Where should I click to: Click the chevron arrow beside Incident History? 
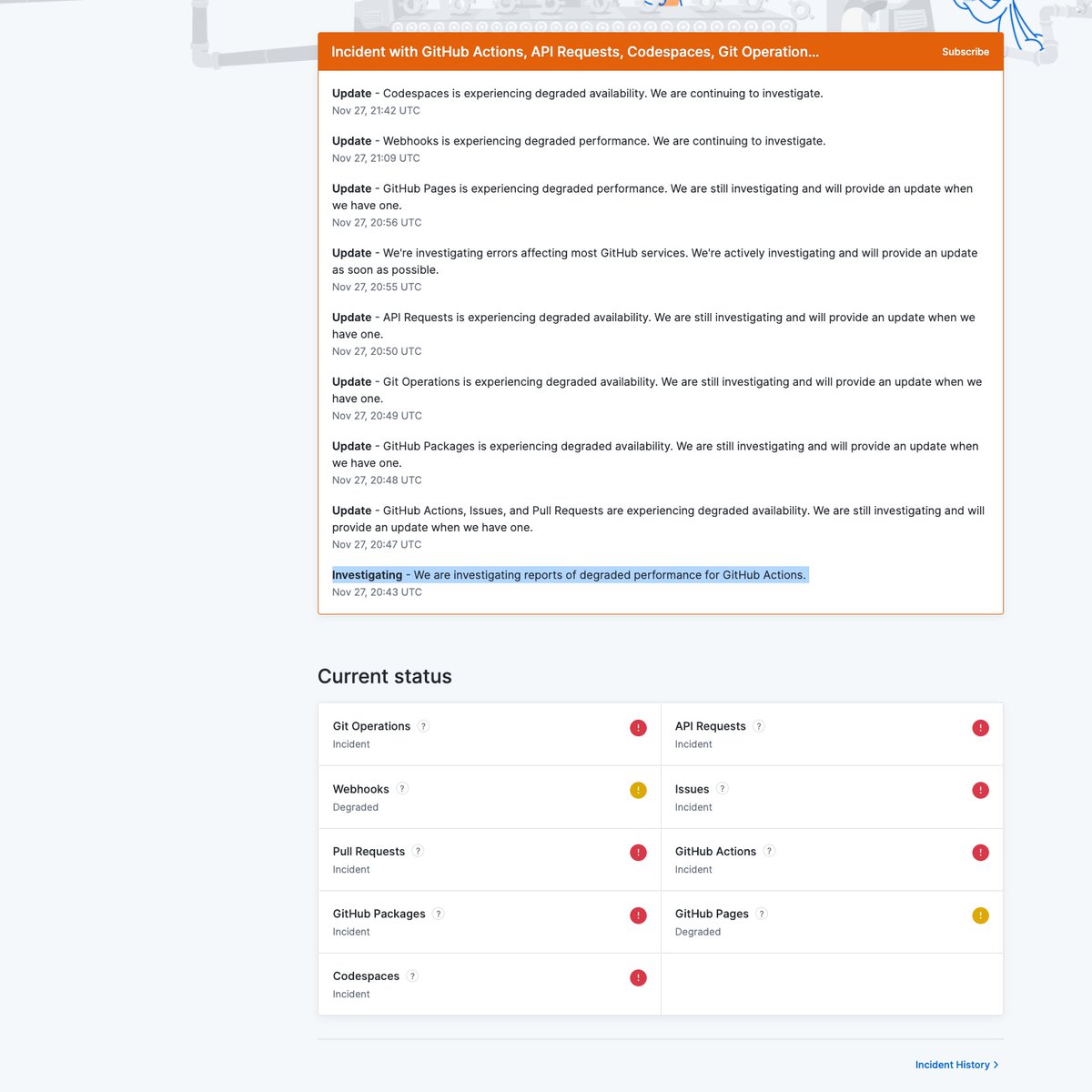pyautogui.click(x=996, y=1065)
